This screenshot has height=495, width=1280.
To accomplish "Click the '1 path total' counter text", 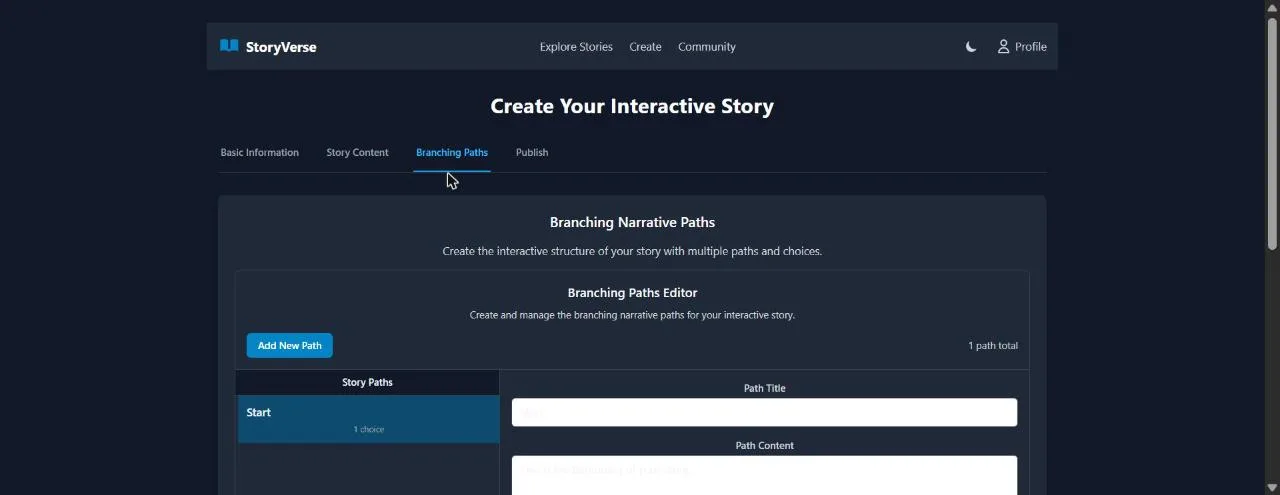I will coord(993,346).
